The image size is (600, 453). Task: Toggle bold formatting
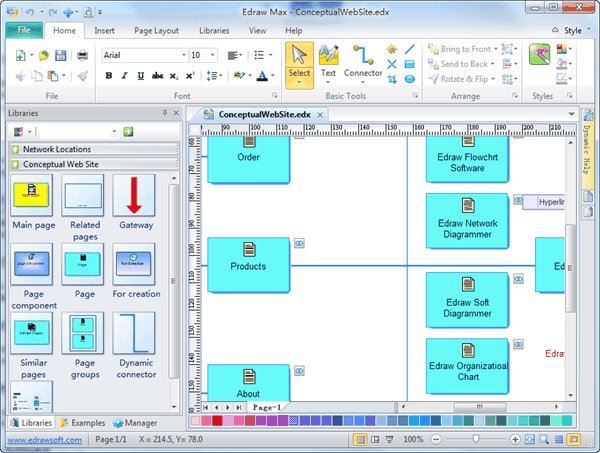109,76
